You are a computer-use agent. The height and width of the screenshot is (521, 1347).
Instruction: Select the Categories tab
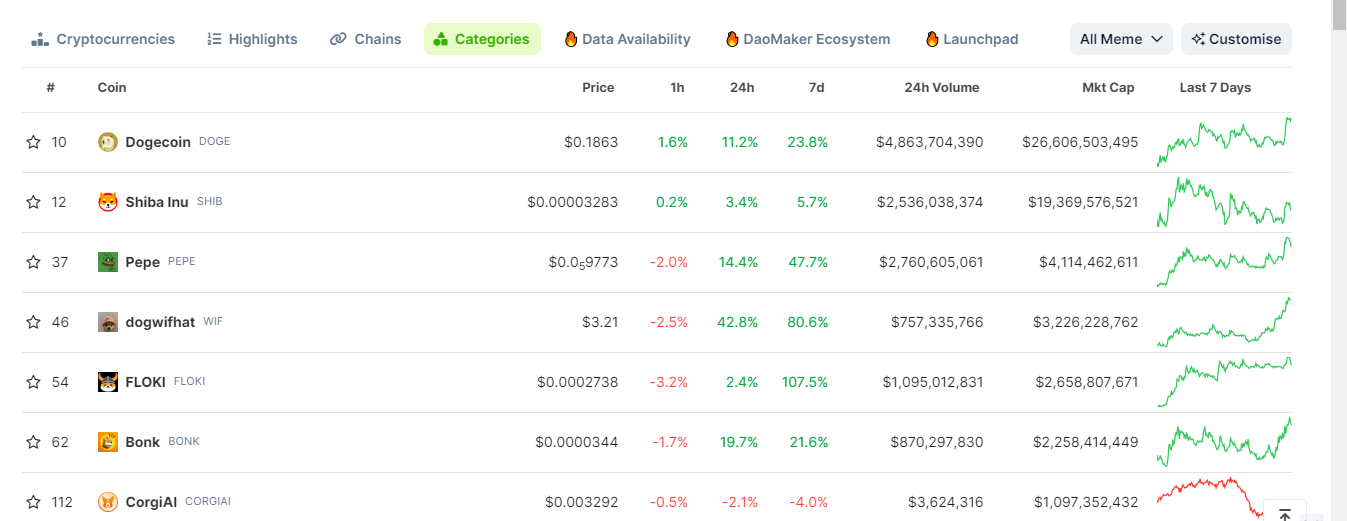[482, 39]
